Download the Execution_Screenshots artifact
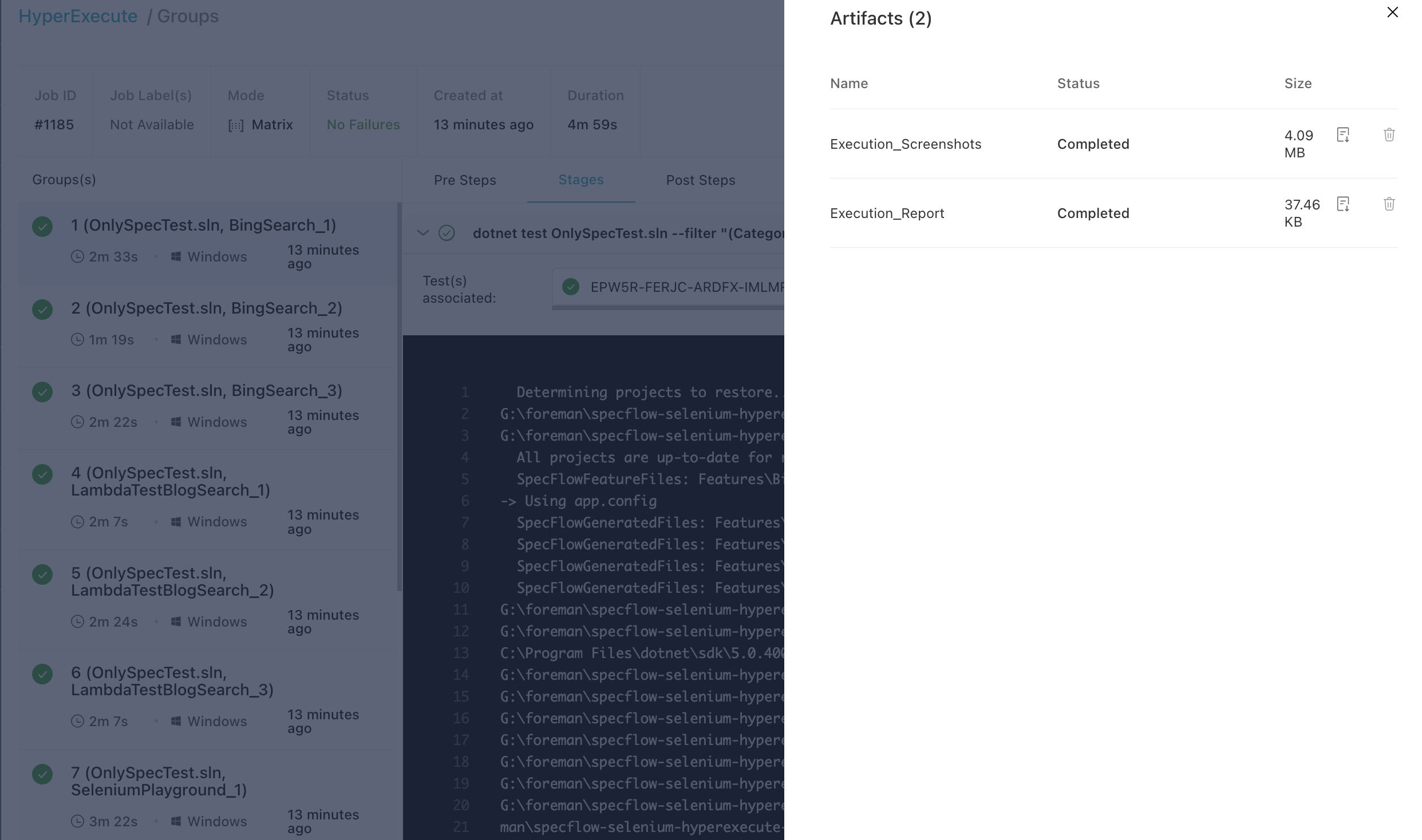Image resolution: width=1422 pixels, height=840 pixels. (x=1343, y=135)
